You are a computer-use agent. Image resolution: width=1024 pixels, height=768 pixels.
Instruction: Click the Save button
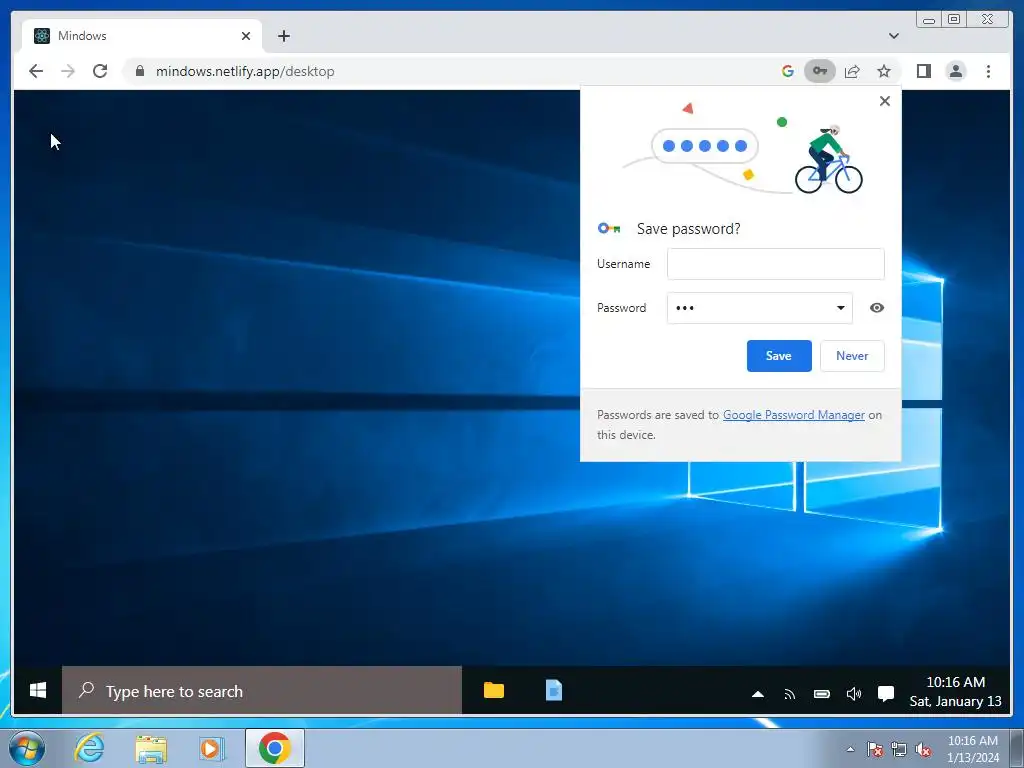[779, 356]
